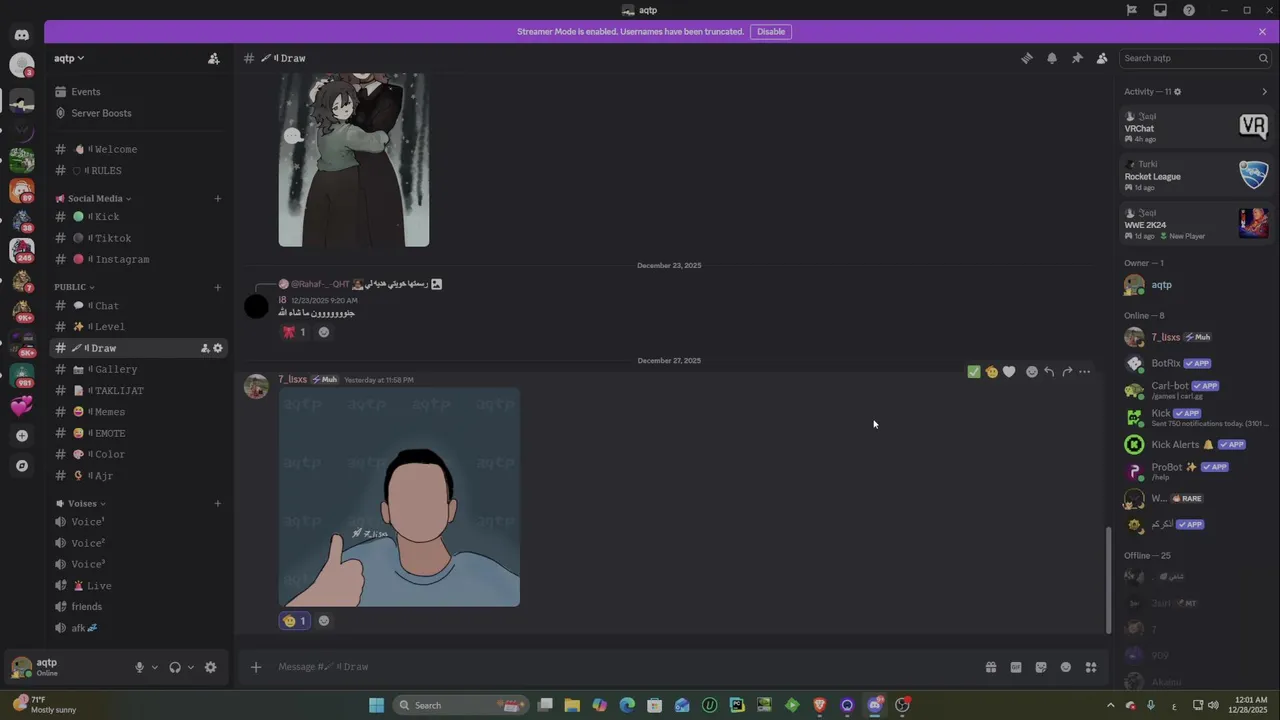Open the Threads icon in channel header

point(1027,58)
